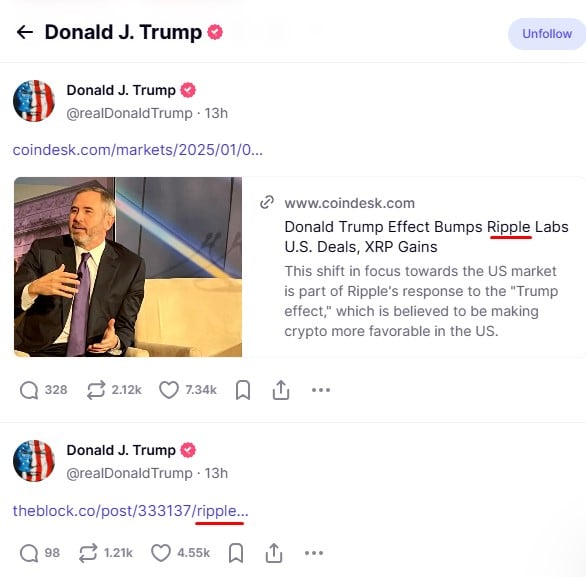Open the coindesk.com/markets link
Viewport: 586px width, 577px height.
click(138, 150)
